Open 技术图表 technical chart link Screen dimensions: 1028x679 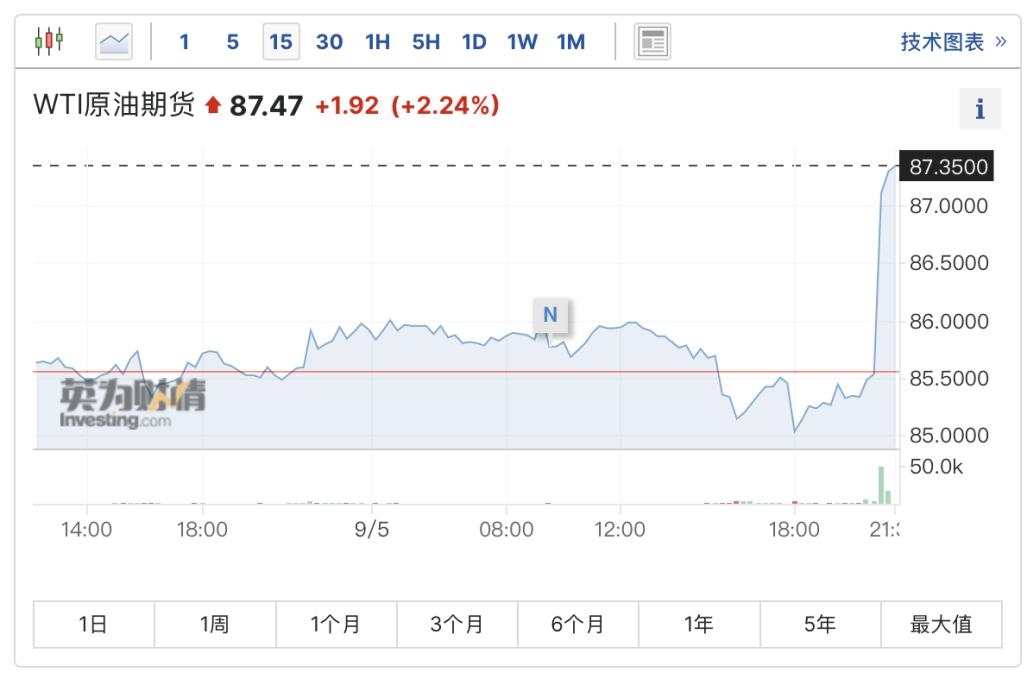click(x=953, y=42)
